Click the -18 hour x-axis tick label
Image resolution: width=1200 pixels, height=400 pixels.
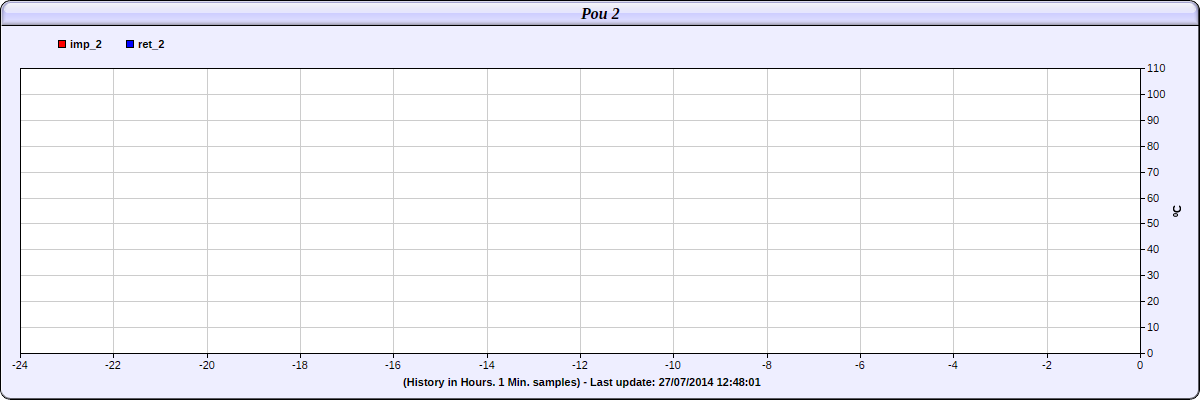300,366
